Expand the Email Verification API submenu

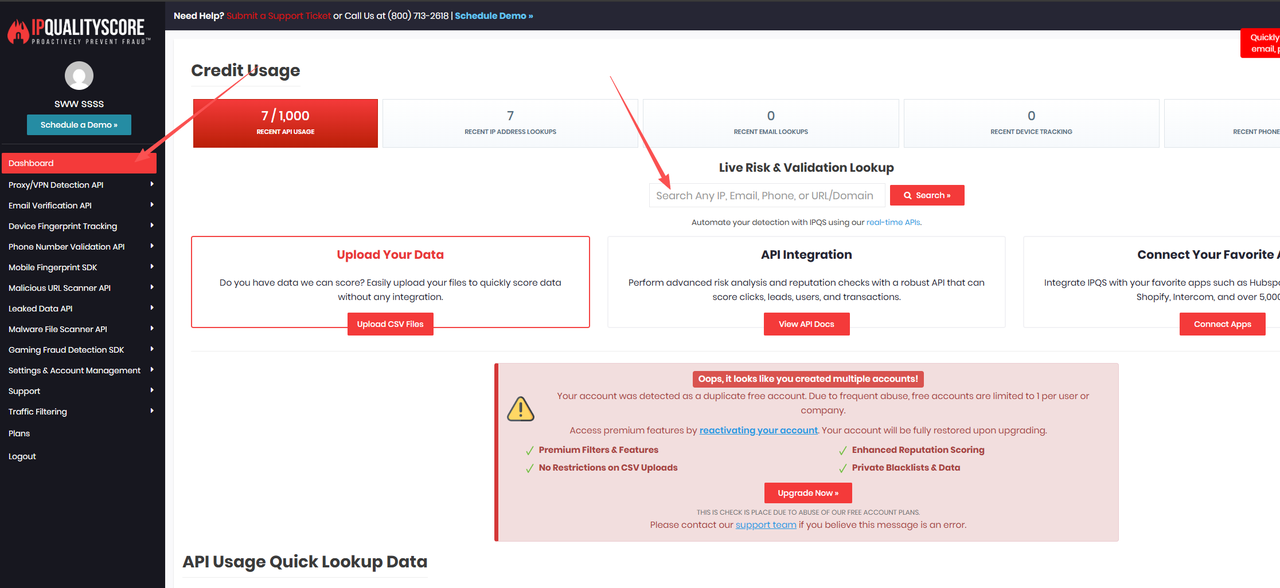[80, 206]
